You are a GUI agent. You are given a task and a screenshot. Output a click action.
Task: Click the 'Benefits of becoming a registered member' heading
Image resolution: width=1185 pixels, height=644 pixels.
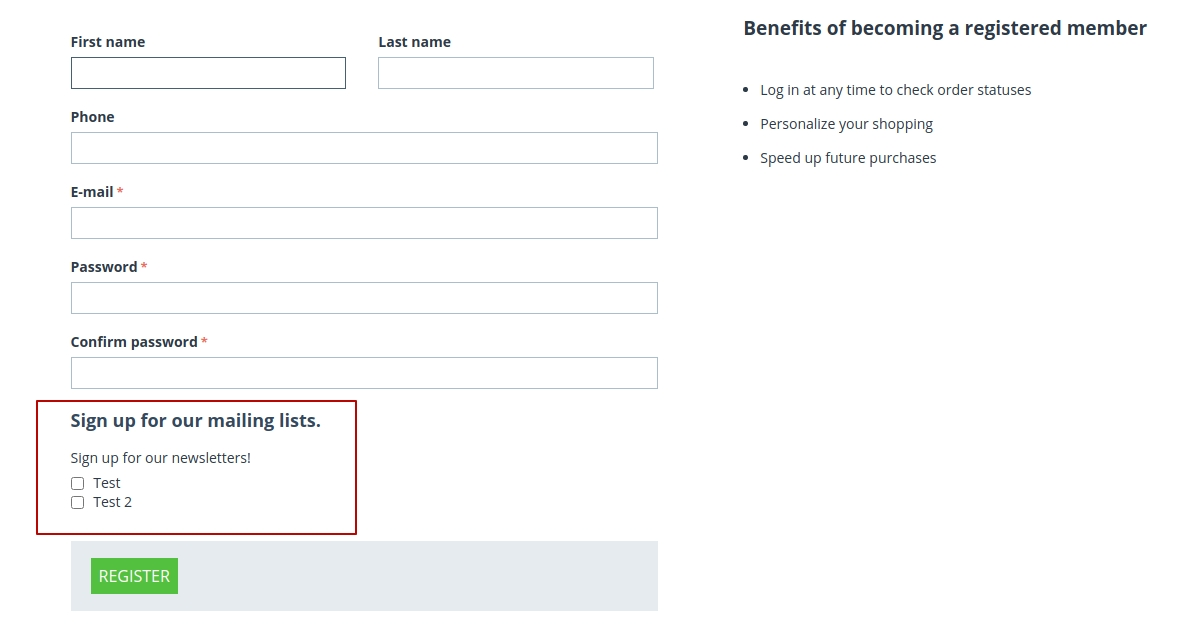click(x=945, y=29)
